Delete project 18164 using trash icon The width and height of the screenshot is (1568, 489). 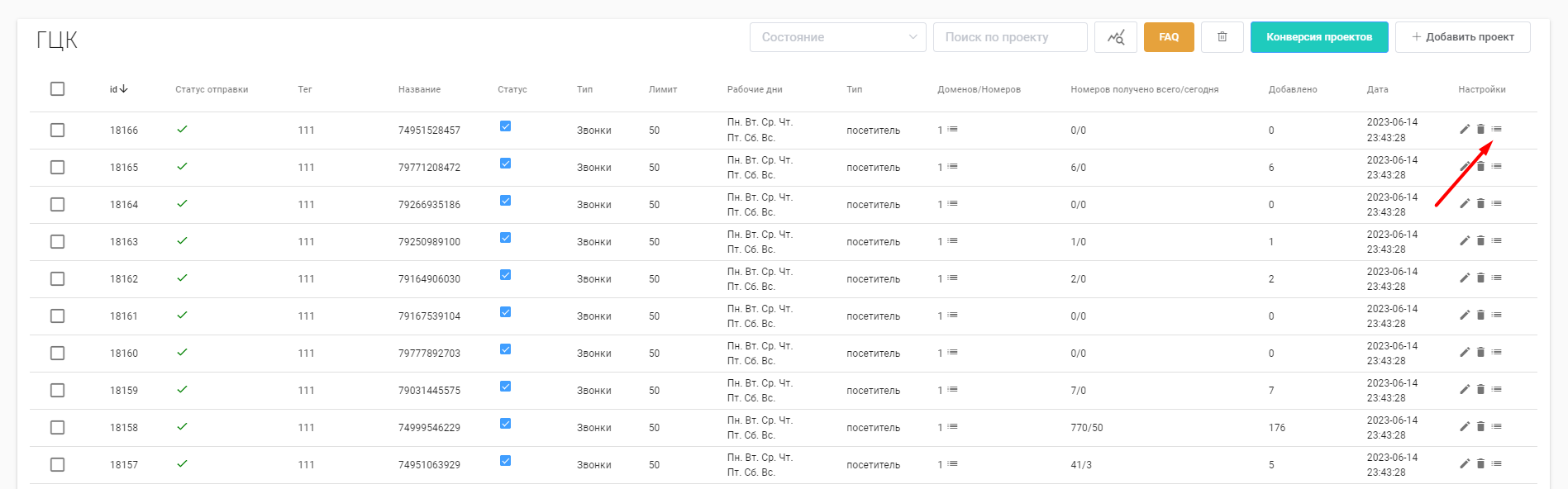click(1480, 203)
